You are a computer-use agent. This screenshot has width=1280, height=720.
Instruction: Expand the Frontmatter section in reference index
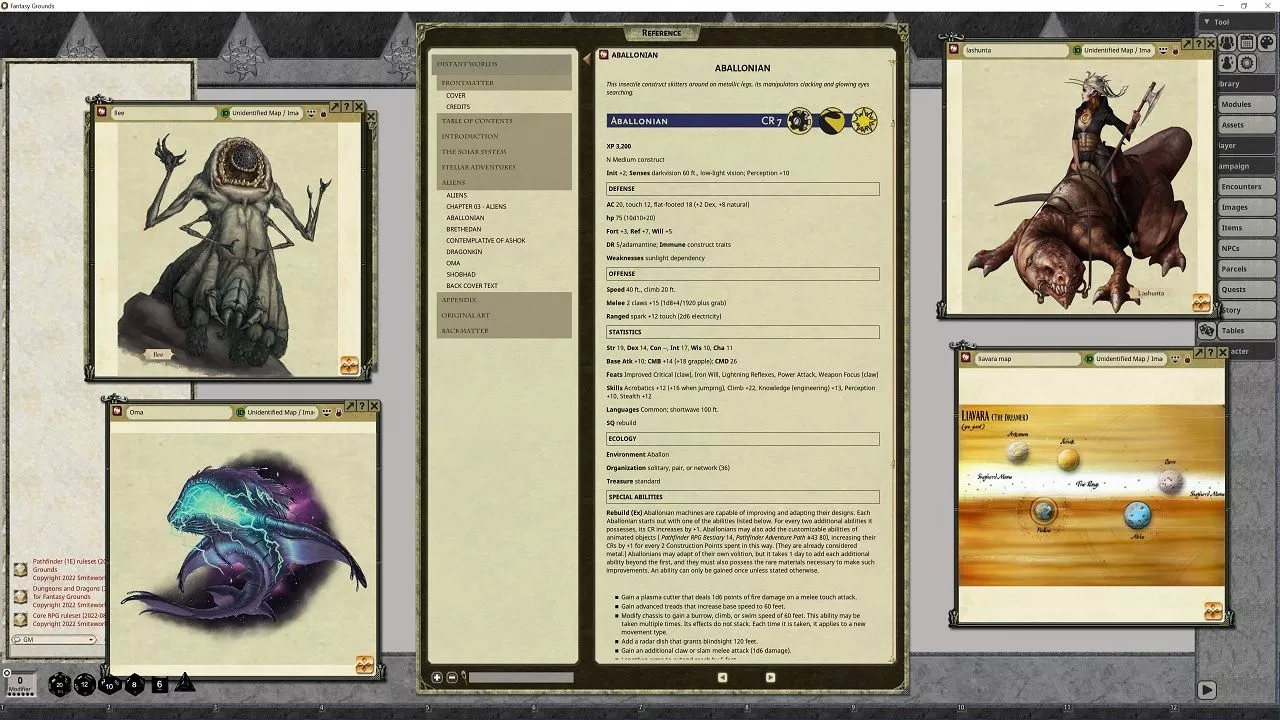coord(502,83)
